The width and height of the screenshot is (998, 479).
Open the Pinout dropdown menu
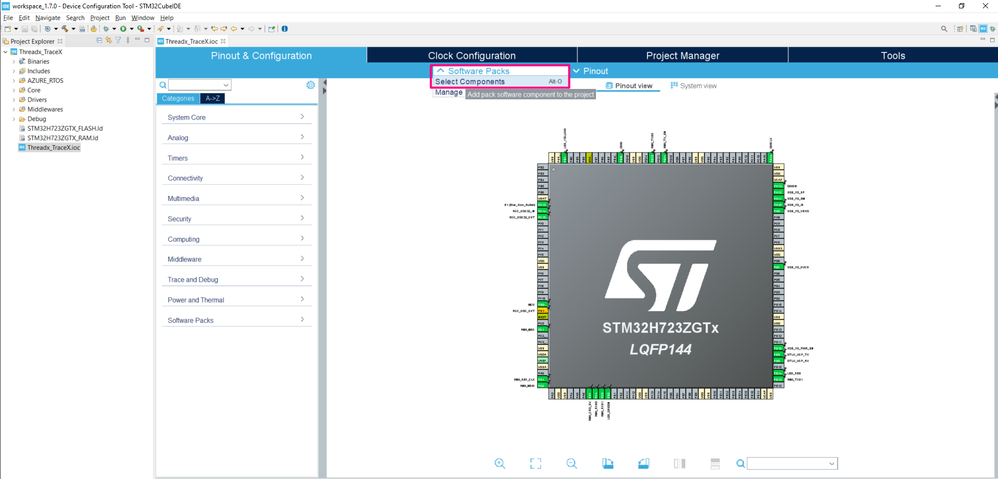pos(591,71)
